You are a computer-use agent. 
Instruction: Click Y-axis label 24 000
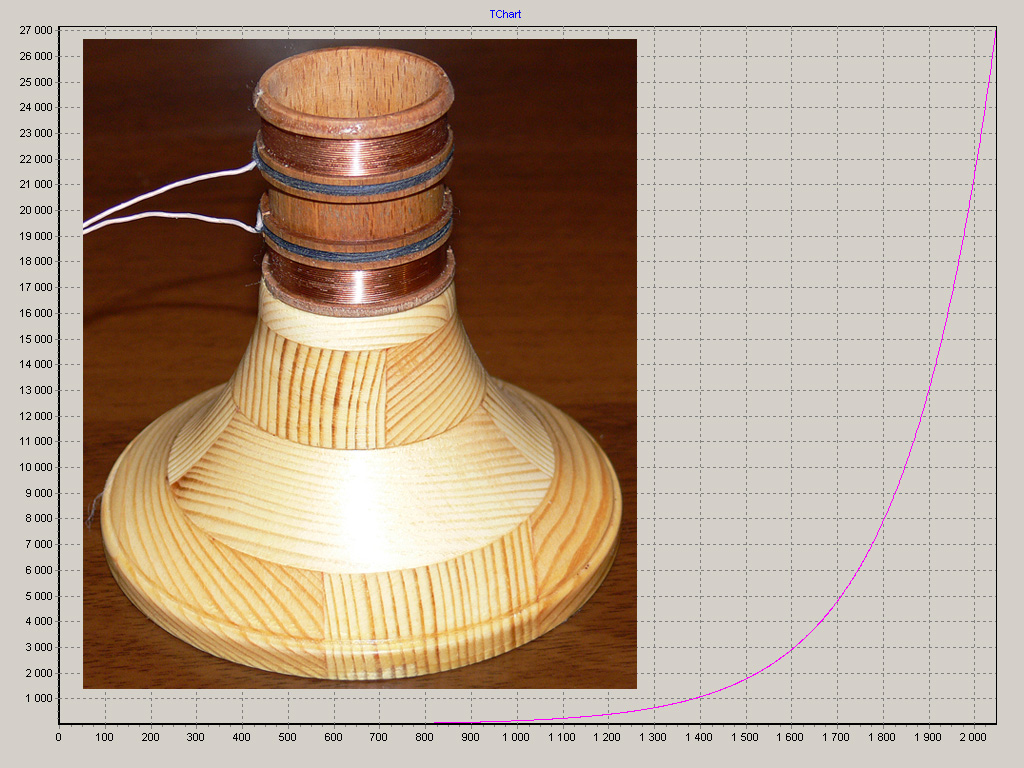[36, 108]
